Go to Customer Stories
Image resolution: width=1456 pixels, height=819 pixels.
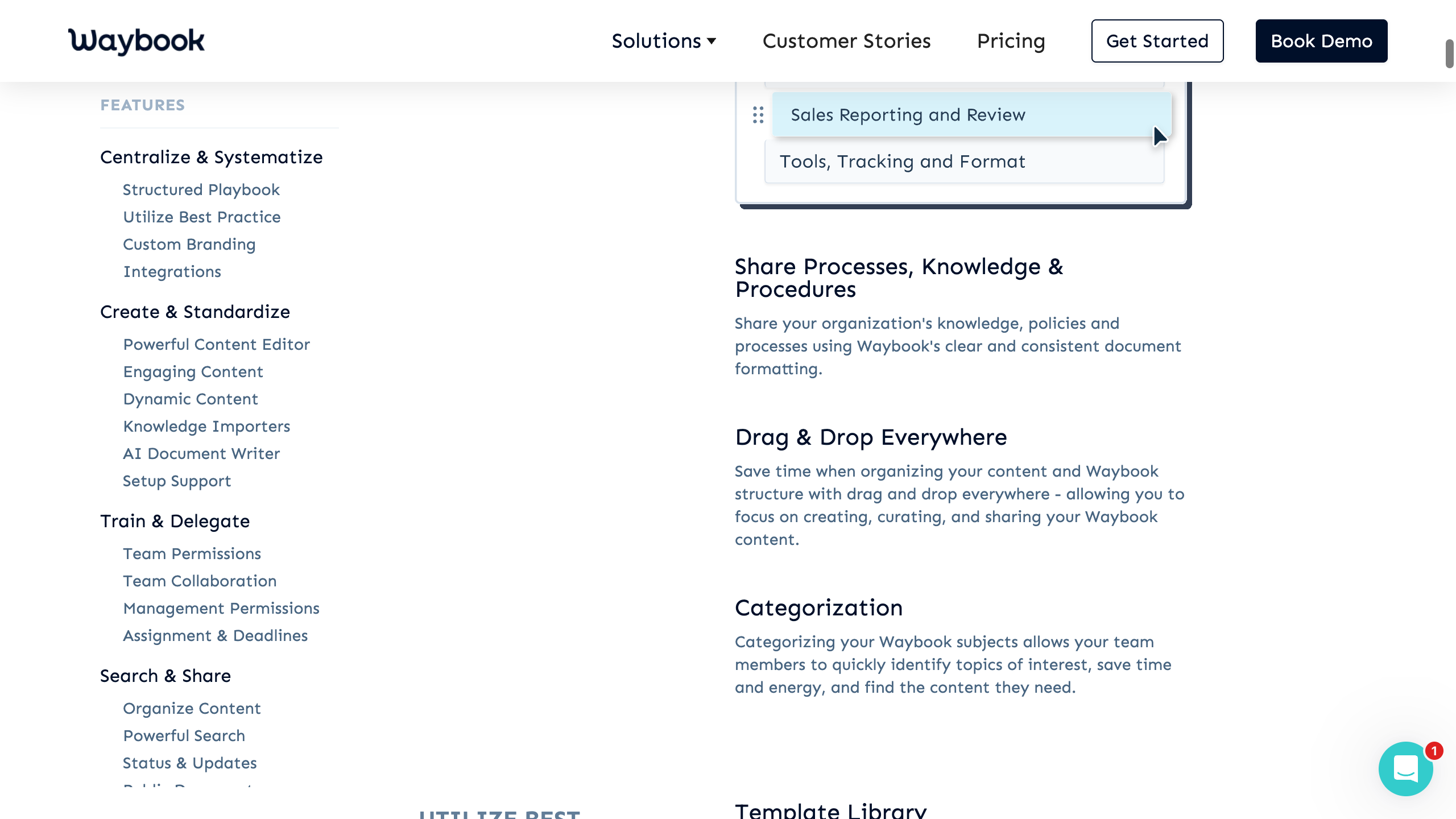846,40
